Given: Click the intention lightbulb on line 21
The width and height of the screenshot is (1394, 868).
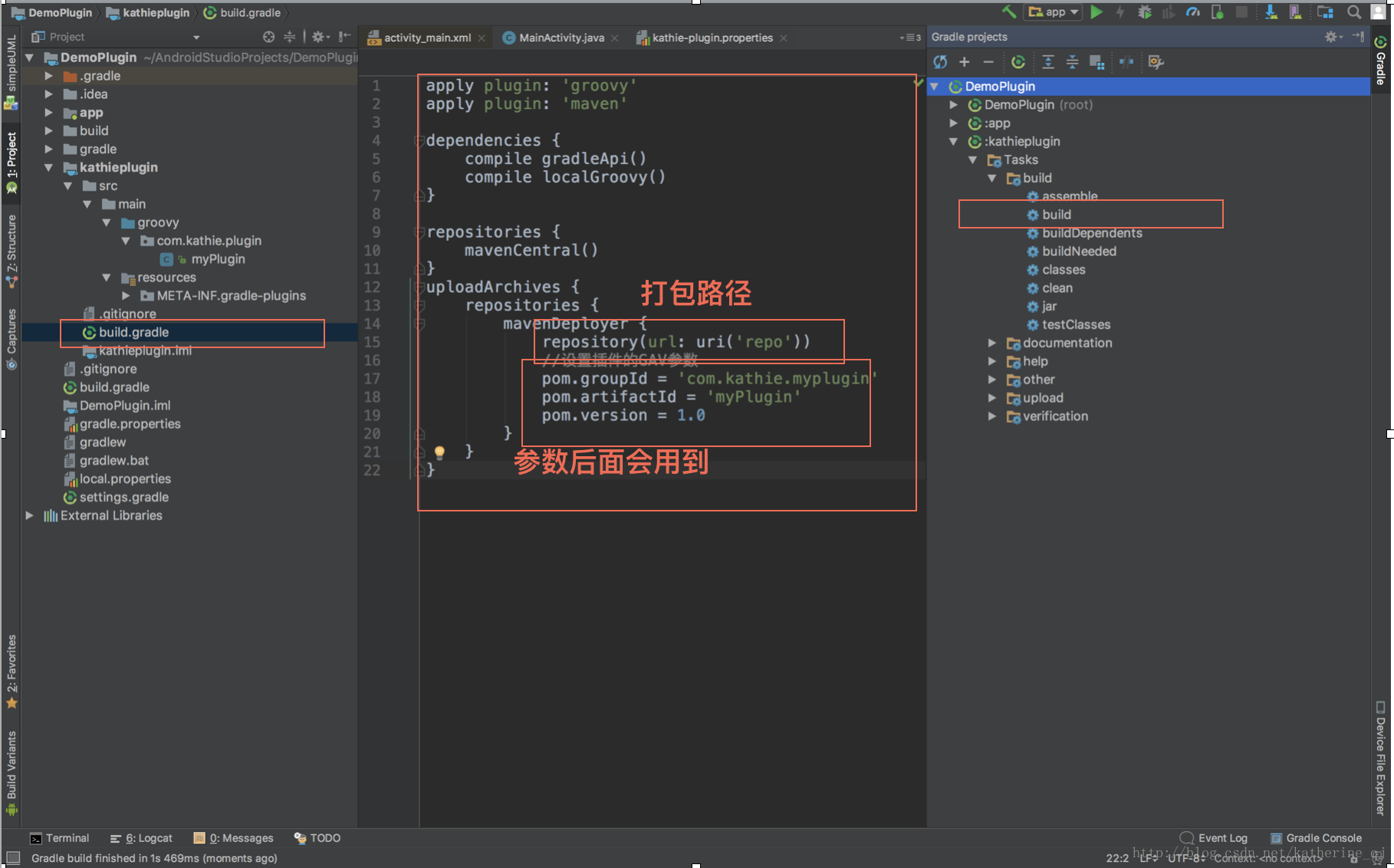Looking at the screenshot, I should pos(439,452).
